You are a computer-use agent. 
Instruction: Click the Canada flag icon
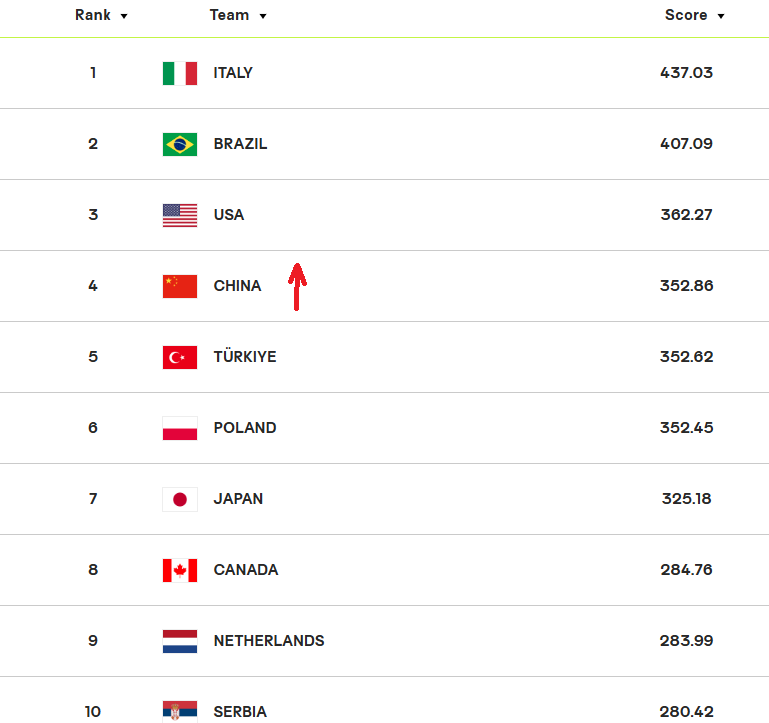click(x=180, y=570)
